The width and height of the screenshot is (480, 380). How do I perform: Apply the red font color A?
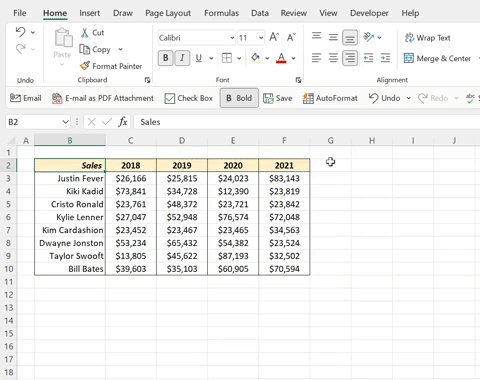click(281, 58)
